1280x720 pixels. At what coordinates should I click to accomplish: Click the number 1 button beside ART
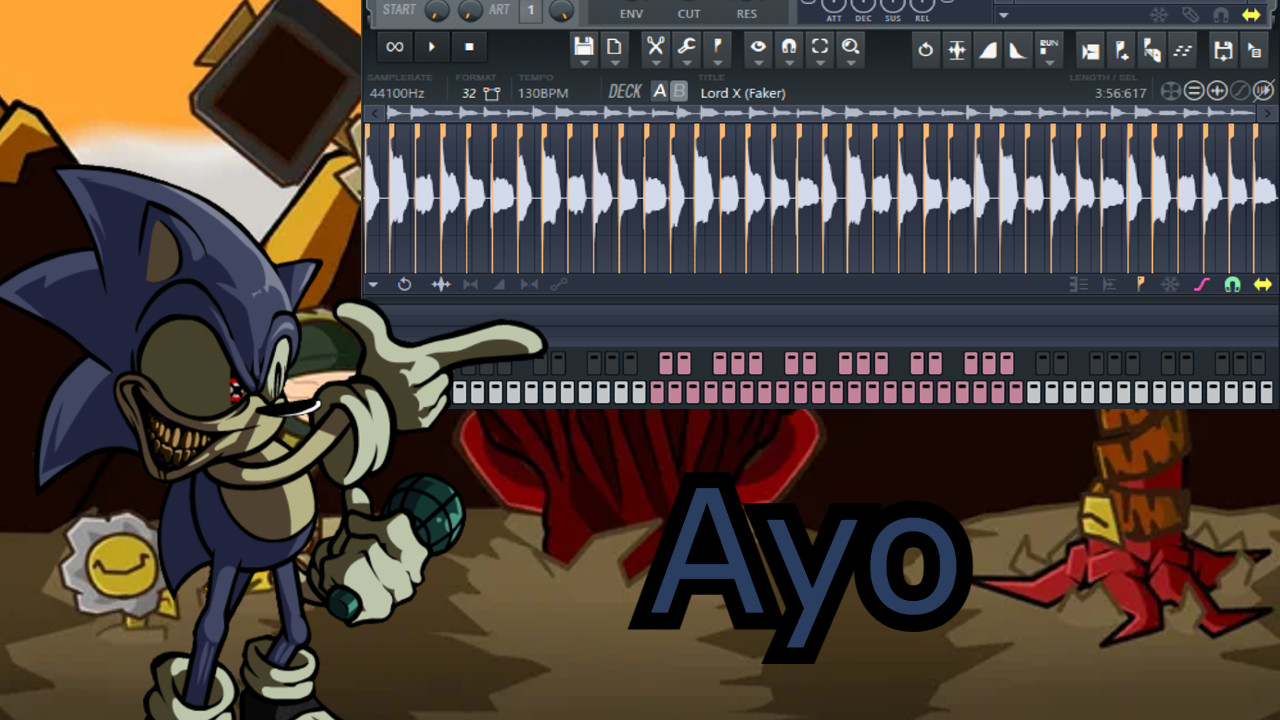point(531,11)
